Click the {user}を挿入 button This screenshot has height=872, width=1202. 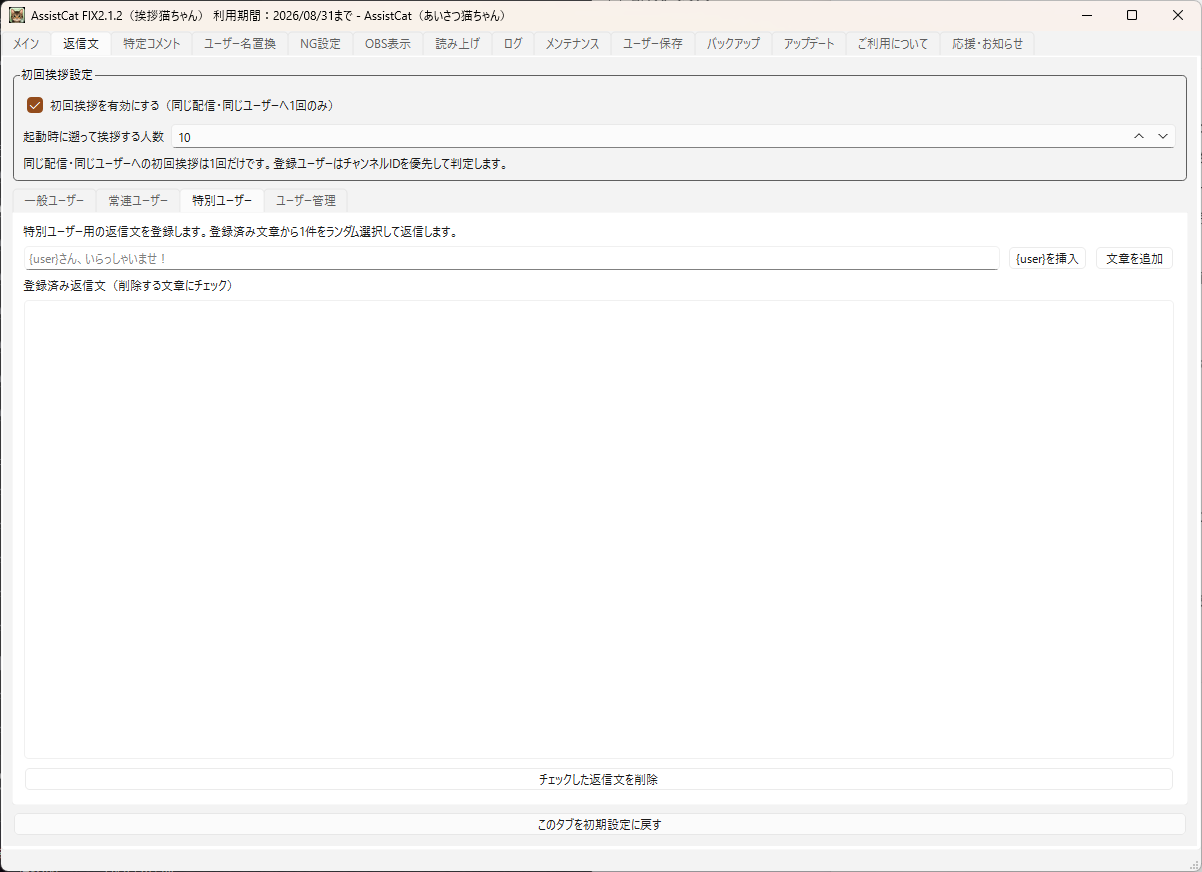[1047, 259]
